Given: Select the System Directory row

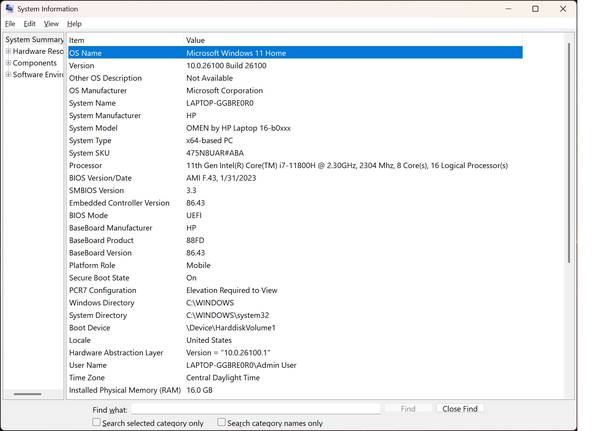Looking at the screenshot, I should click(x=295, y=315).
